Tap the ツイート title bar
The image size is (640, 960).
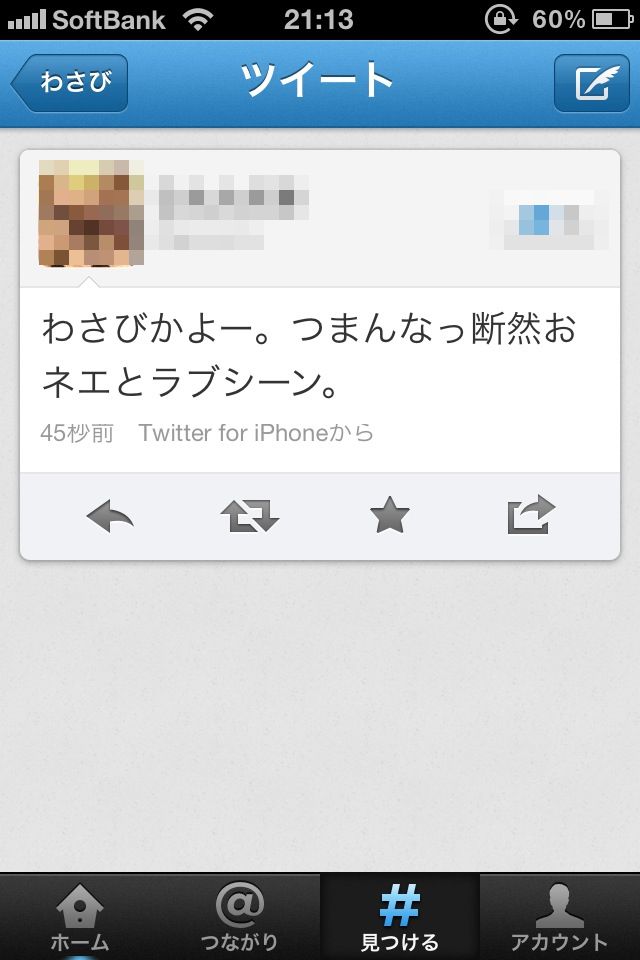point(317,80)
